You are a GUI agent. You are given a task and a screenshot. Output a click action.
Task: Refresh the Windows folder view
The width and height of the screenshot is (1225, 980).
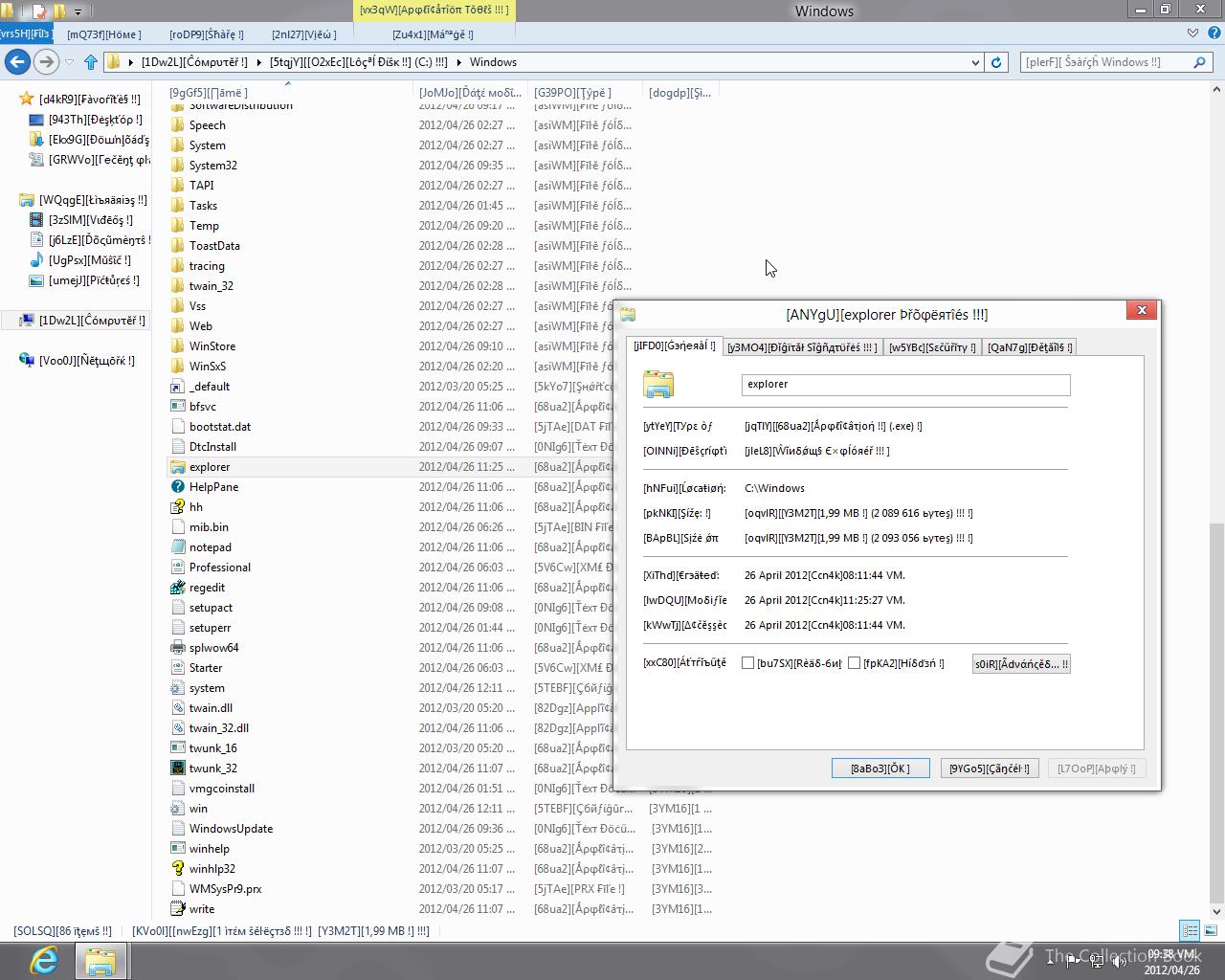coord(996,62)
